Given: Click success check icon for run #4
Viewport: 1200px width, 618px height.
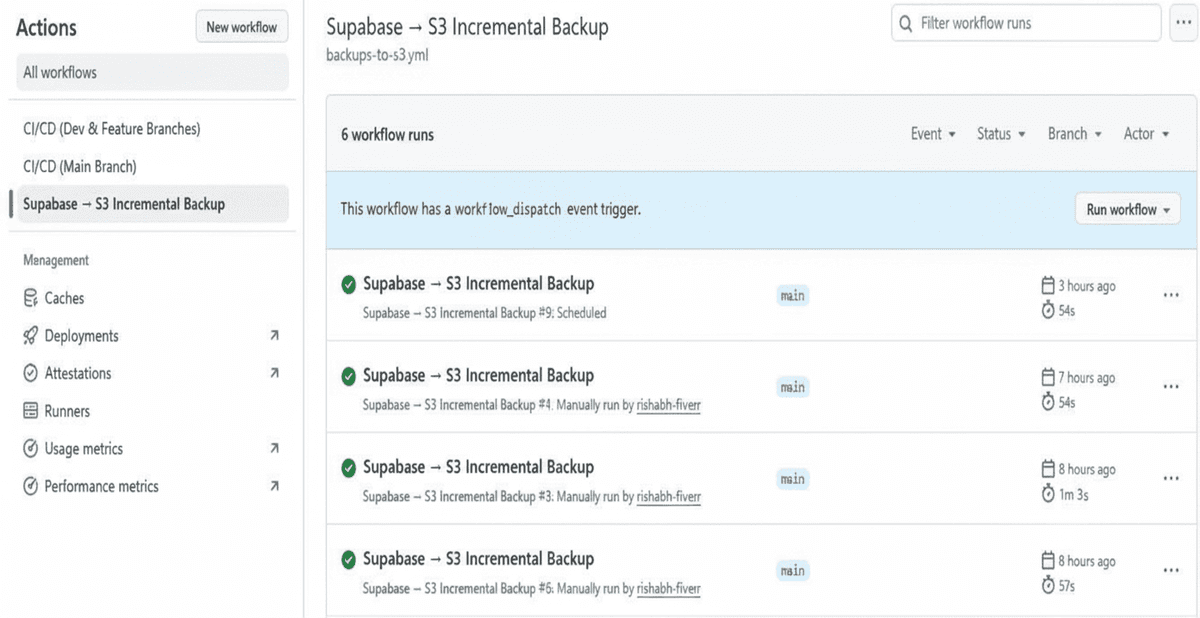Looking at the screenshot, I should (x=348, y=376).
